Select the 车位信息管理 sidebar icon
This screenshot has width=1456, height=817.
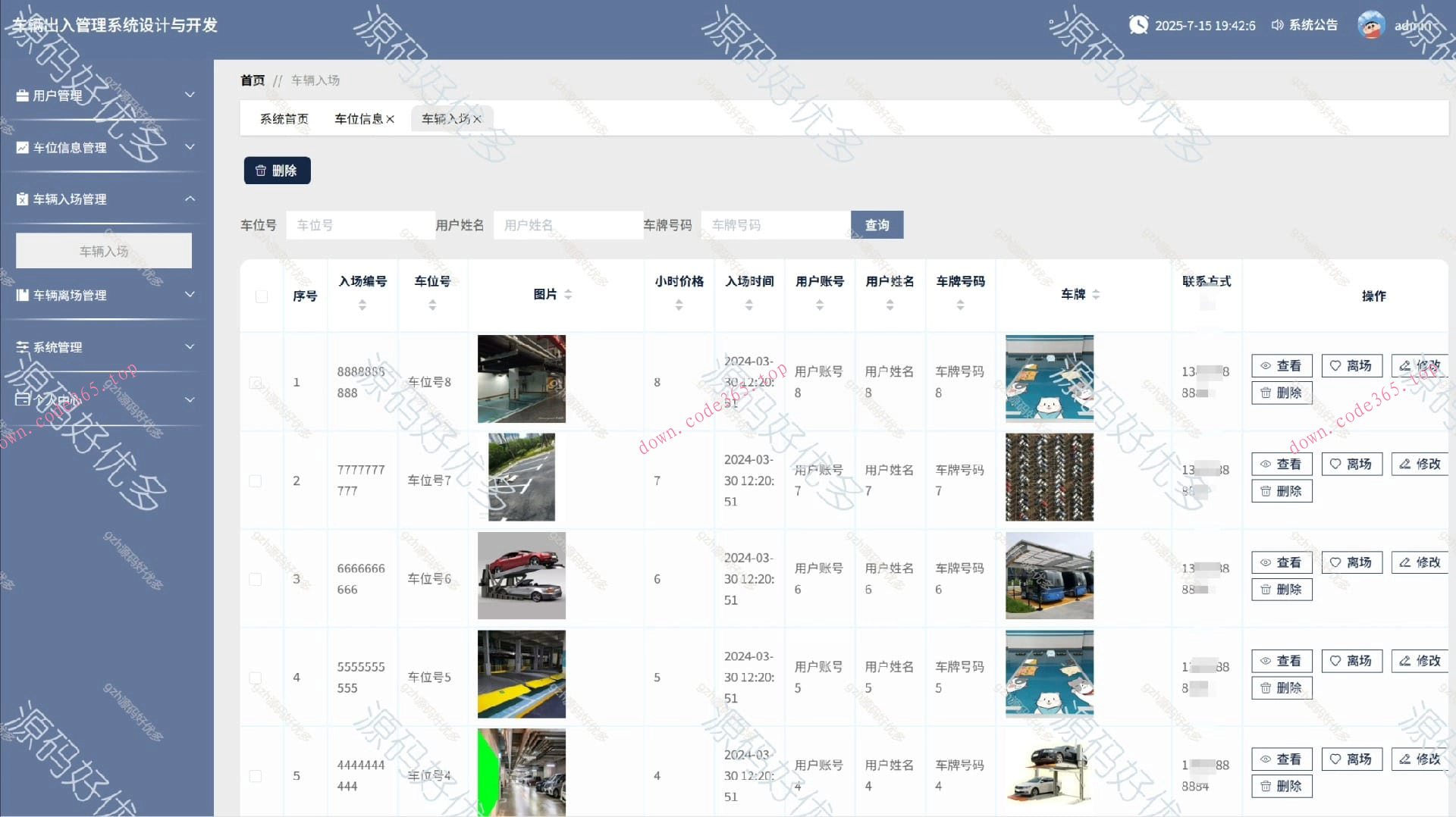pos(21,147)
